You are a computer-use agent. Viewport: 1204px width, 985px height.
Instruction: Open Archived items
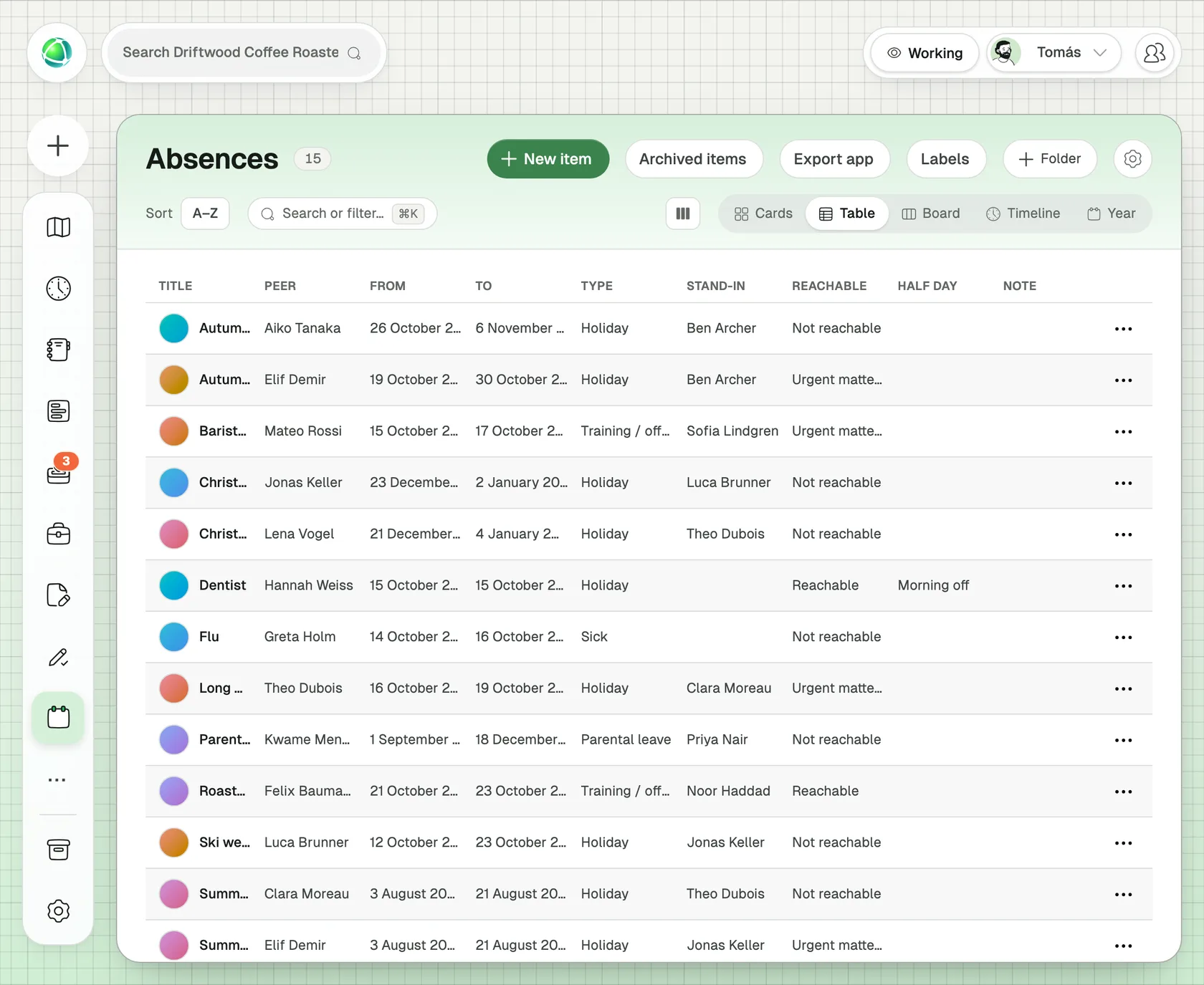(693, 159)
